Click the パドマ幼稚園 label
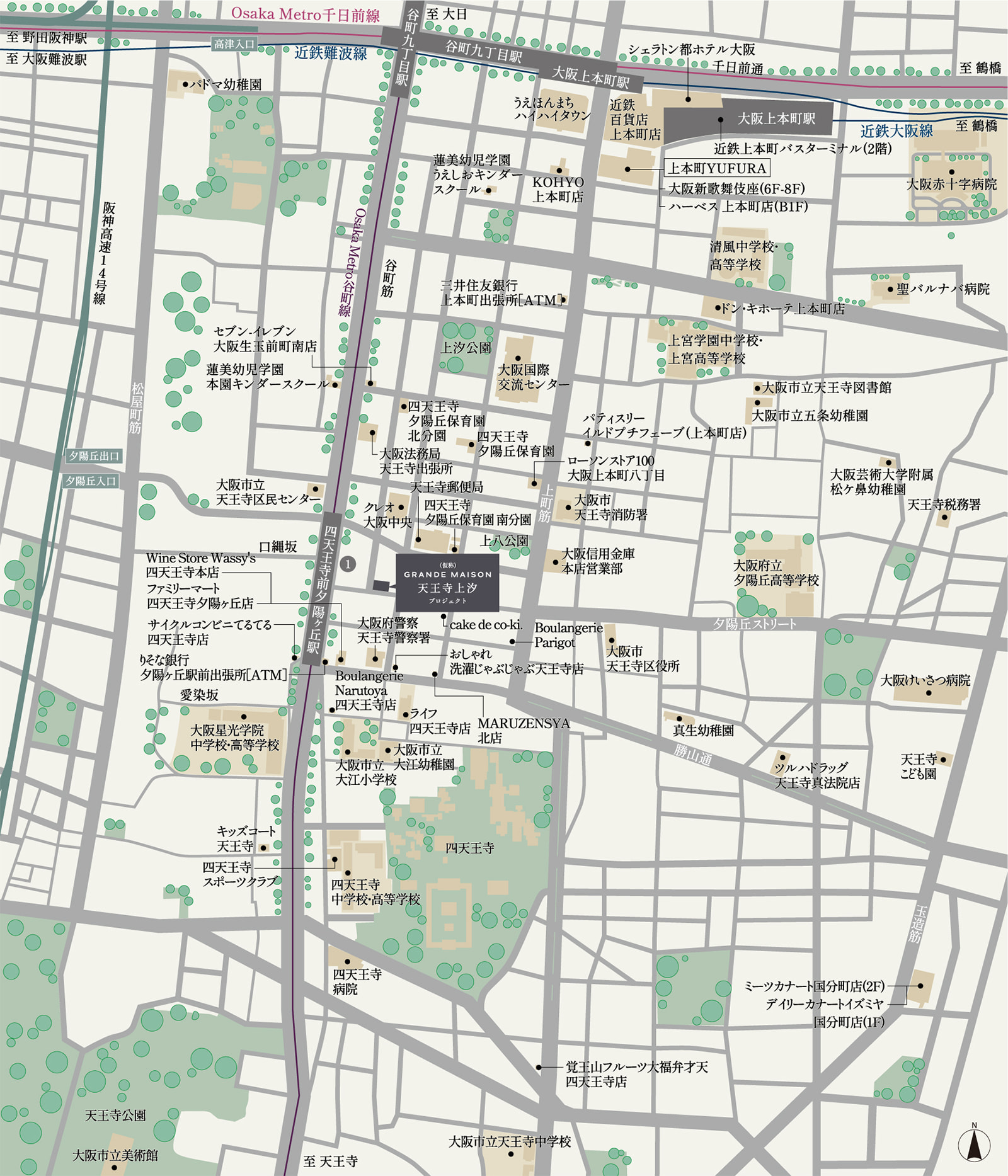This screenshot has width=1008, height=1176. pyautogui.click(x=226, y=84)
